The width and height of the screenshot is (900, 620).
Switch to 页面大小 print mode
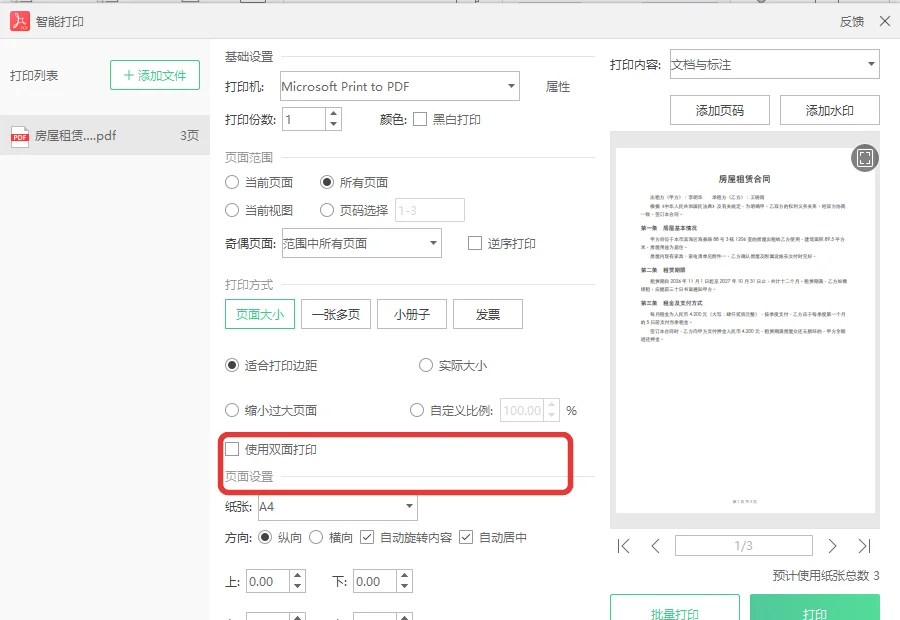coord(260,314)
